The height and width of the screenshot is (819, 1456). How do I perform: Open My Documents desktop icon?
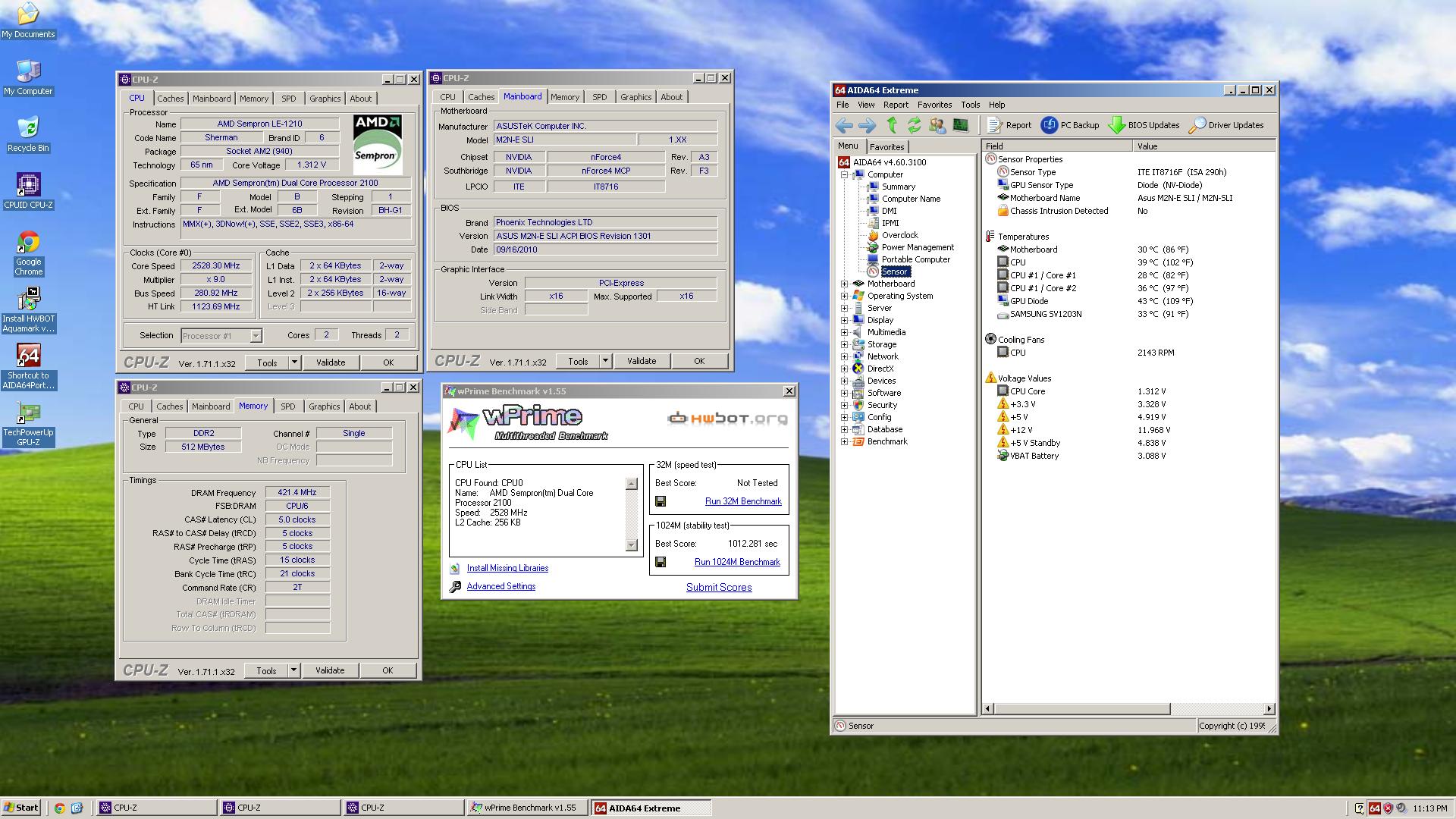tap(28, 20)
